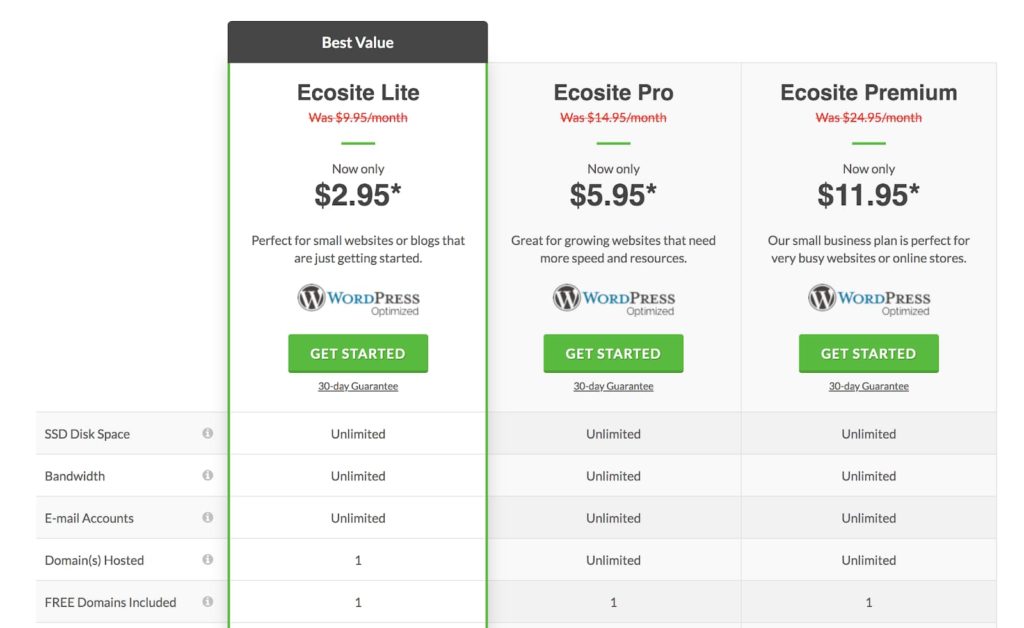
Task: Click the SSD Disk Space row label
Action: (x=87, y=434)
